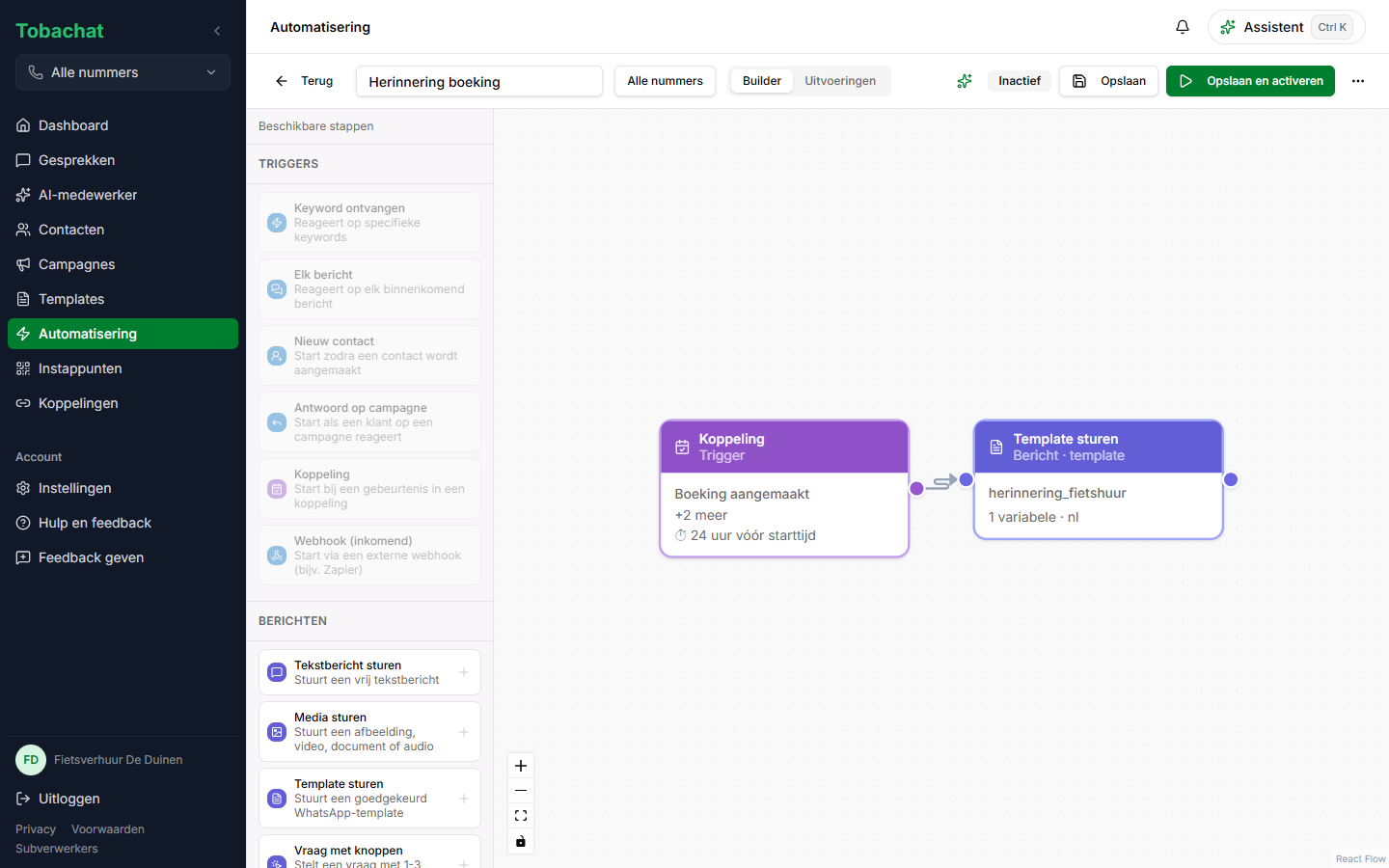
Task: Click the Opslaan button
Action: click(1108, 81)
